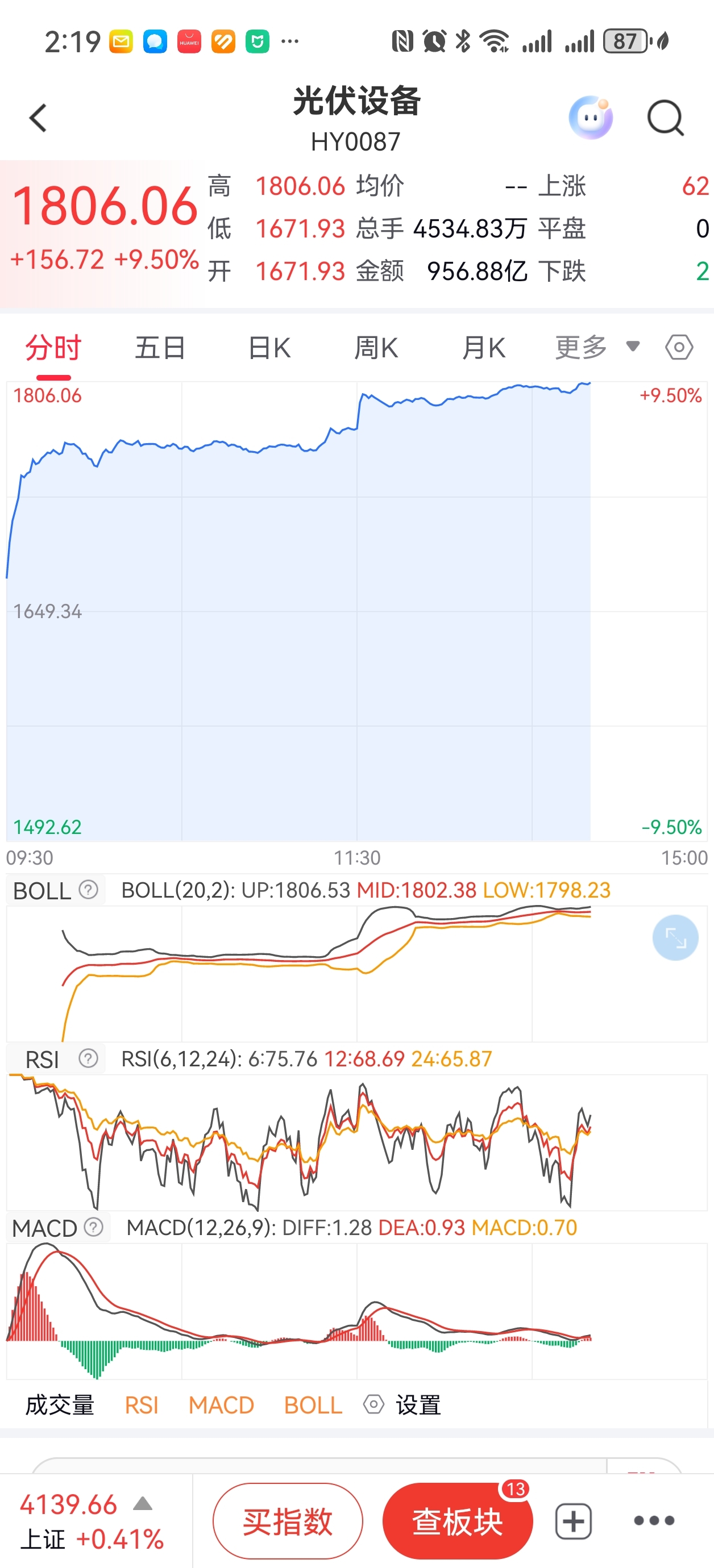Open the three-dot more options menu
The height and width of the screenshot is (1568, 714).
point(654,1520)
